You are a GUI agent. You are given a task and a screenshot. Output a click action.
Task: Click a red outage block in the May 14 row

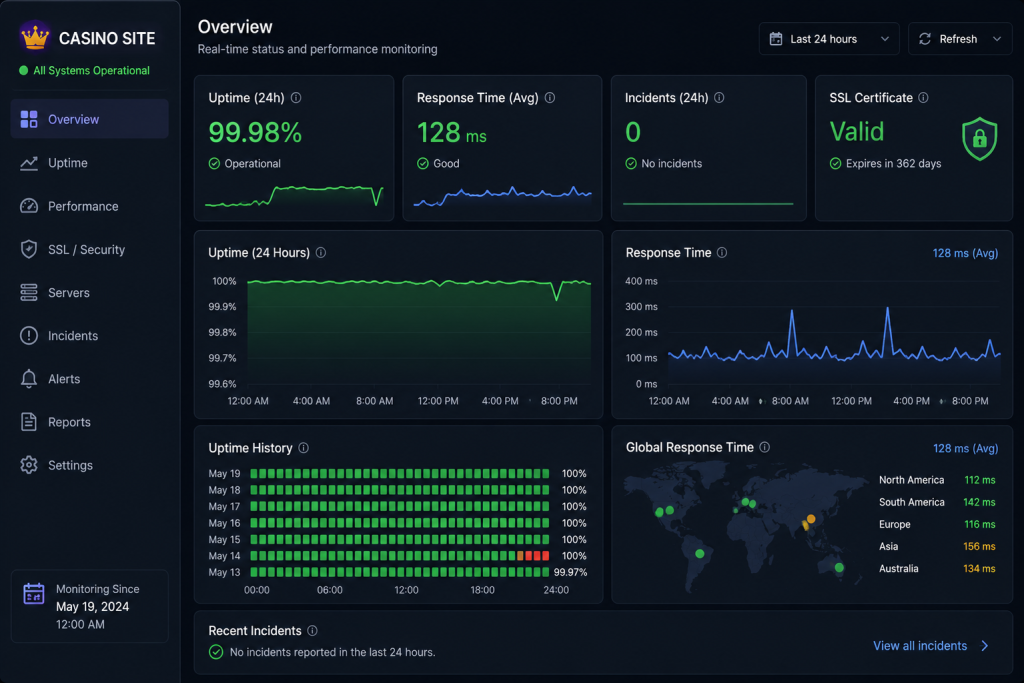point(528,556)
